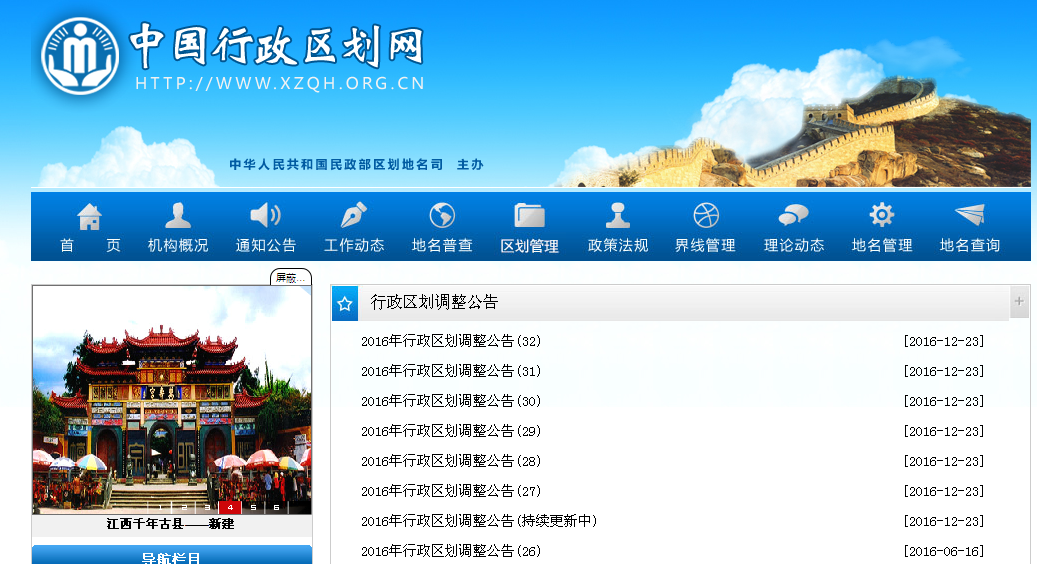Open 理论动态 via the speech bubbles icon

coord(793,216)
